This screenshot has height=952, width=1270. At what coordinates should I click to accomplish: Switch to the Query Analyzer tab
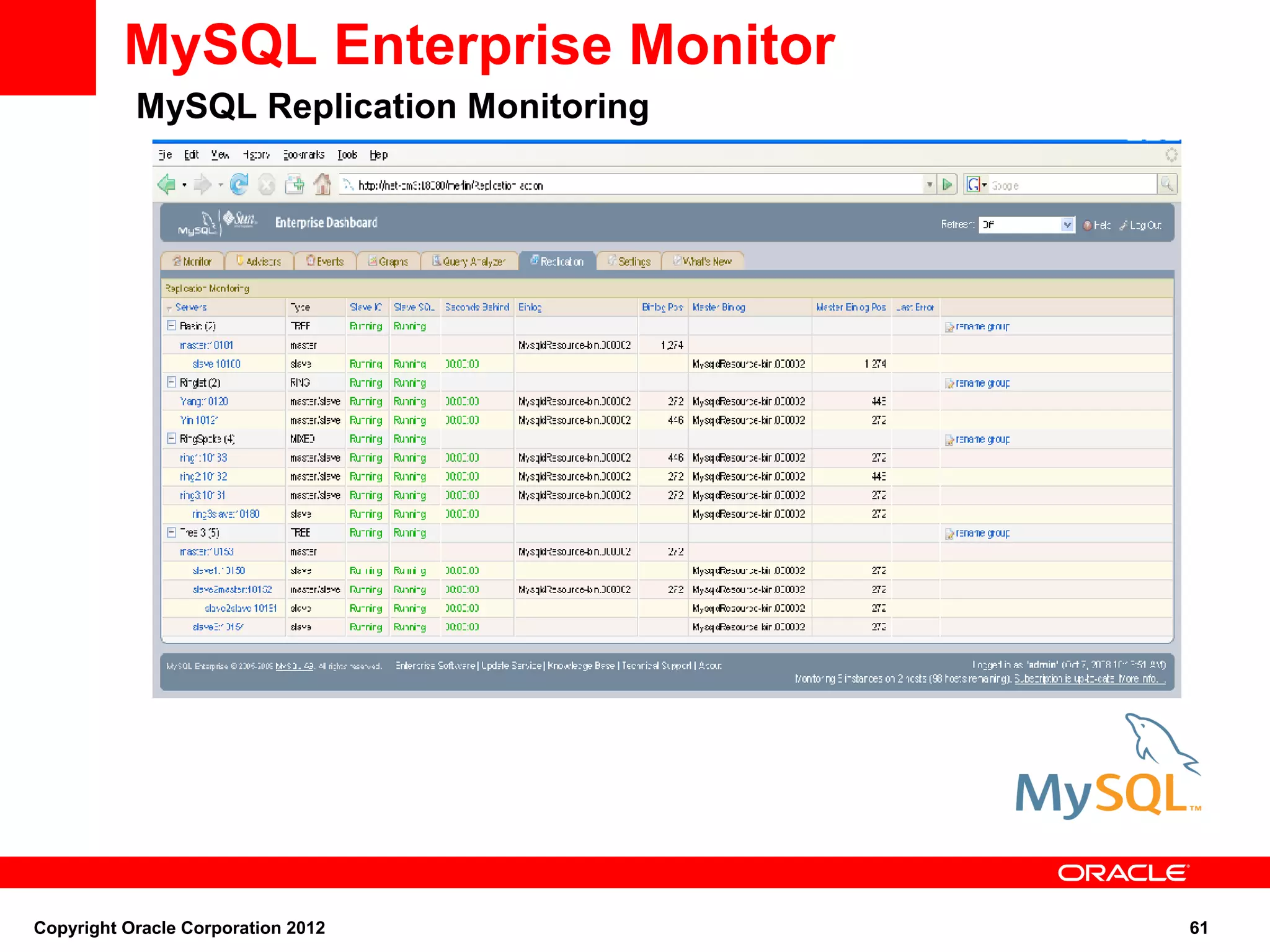click(x=469, y=262)
